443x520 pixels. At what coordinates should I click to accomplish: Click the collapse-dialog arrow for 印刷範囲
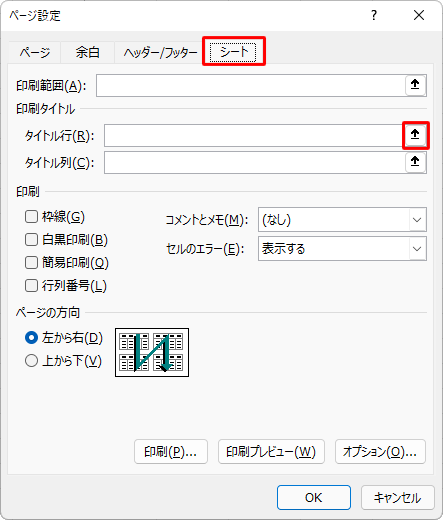(x=415, y=85)
